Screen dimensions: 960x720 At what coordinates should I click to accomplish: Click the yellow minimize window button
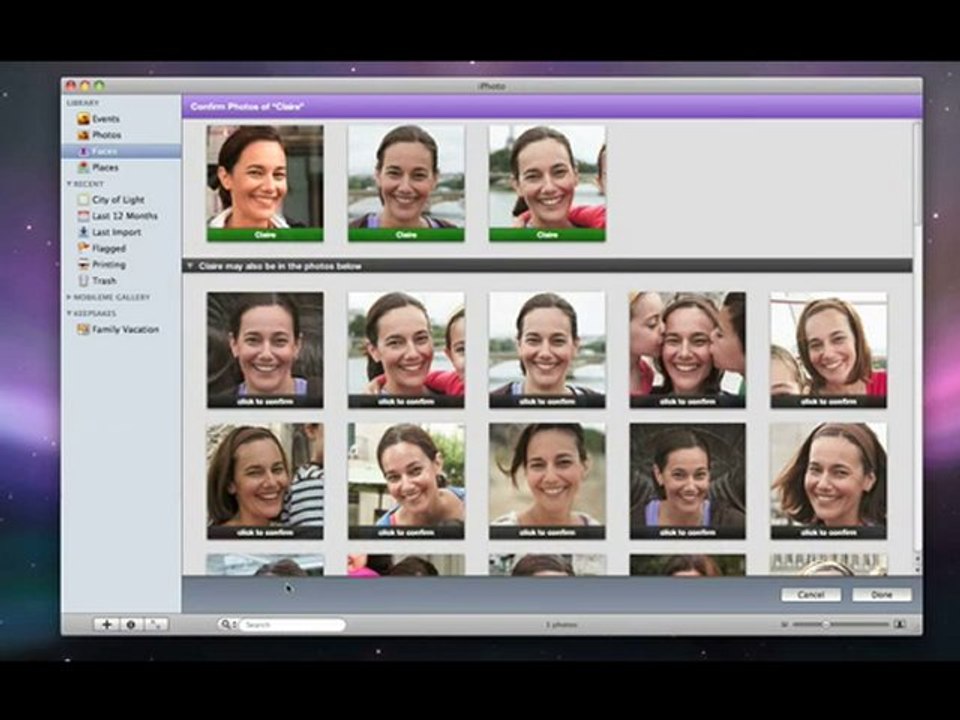point(85,86)
